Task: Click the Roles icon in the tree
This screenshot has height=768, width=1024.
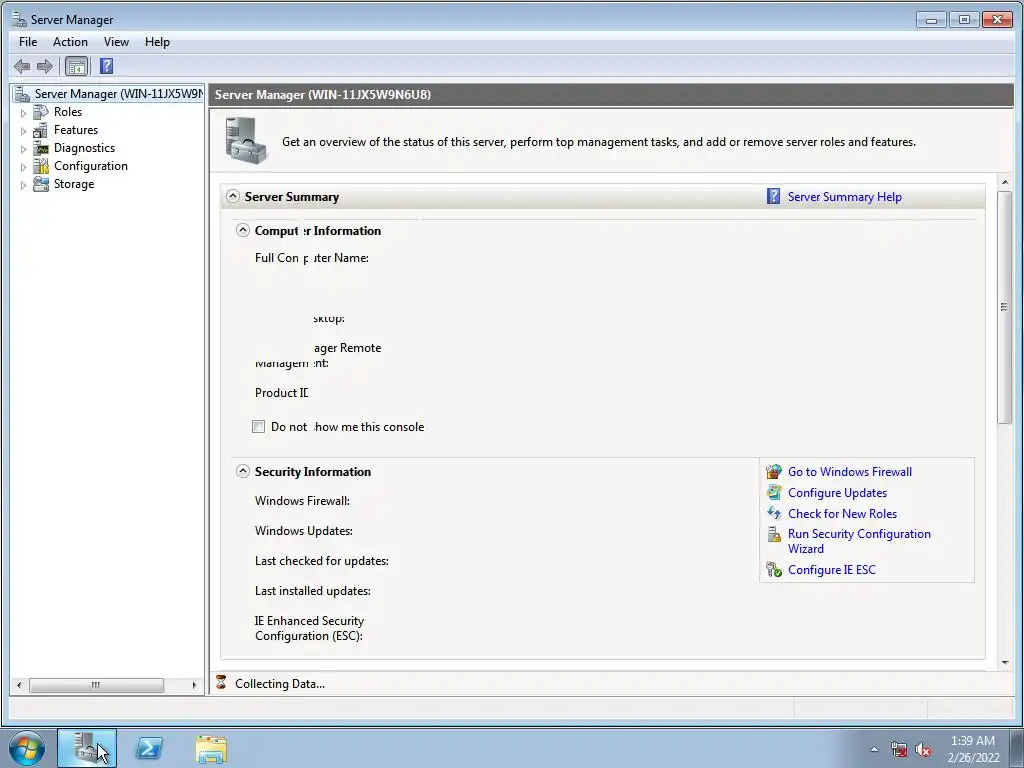Action: click(x=40, y=112)
